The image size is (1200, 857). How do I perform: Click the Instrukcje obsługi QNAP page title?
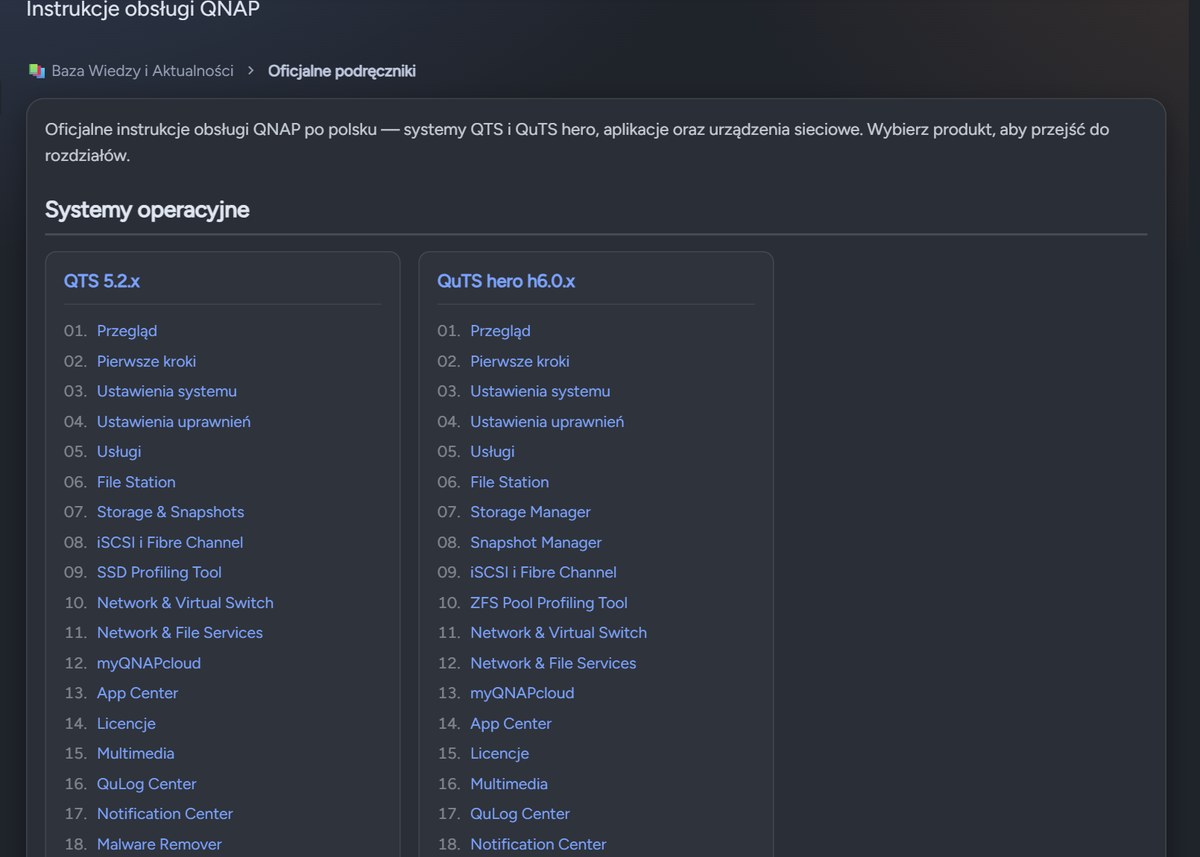click(x=143, y=10)
